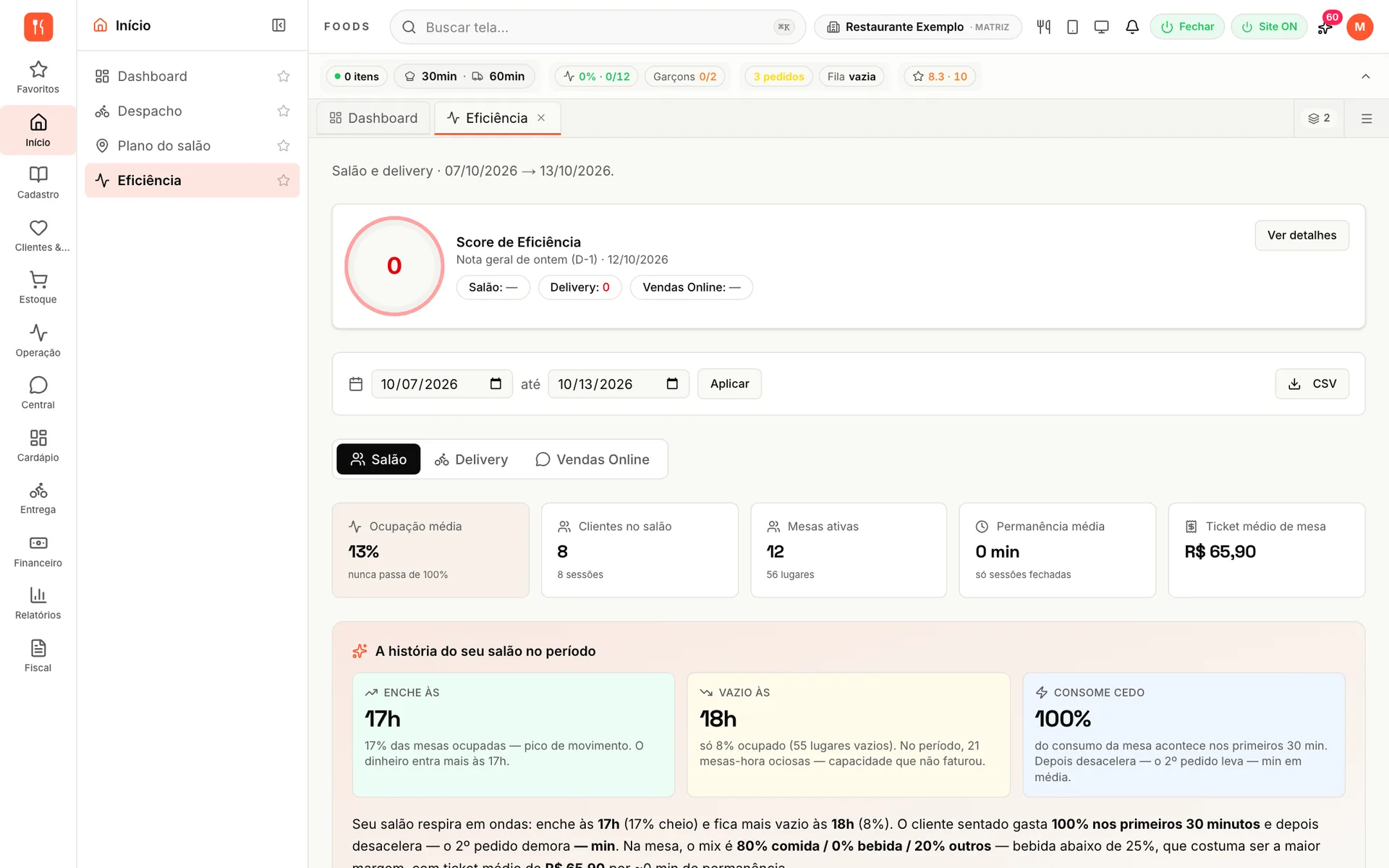Open the Fiscal section

[38, 656]
